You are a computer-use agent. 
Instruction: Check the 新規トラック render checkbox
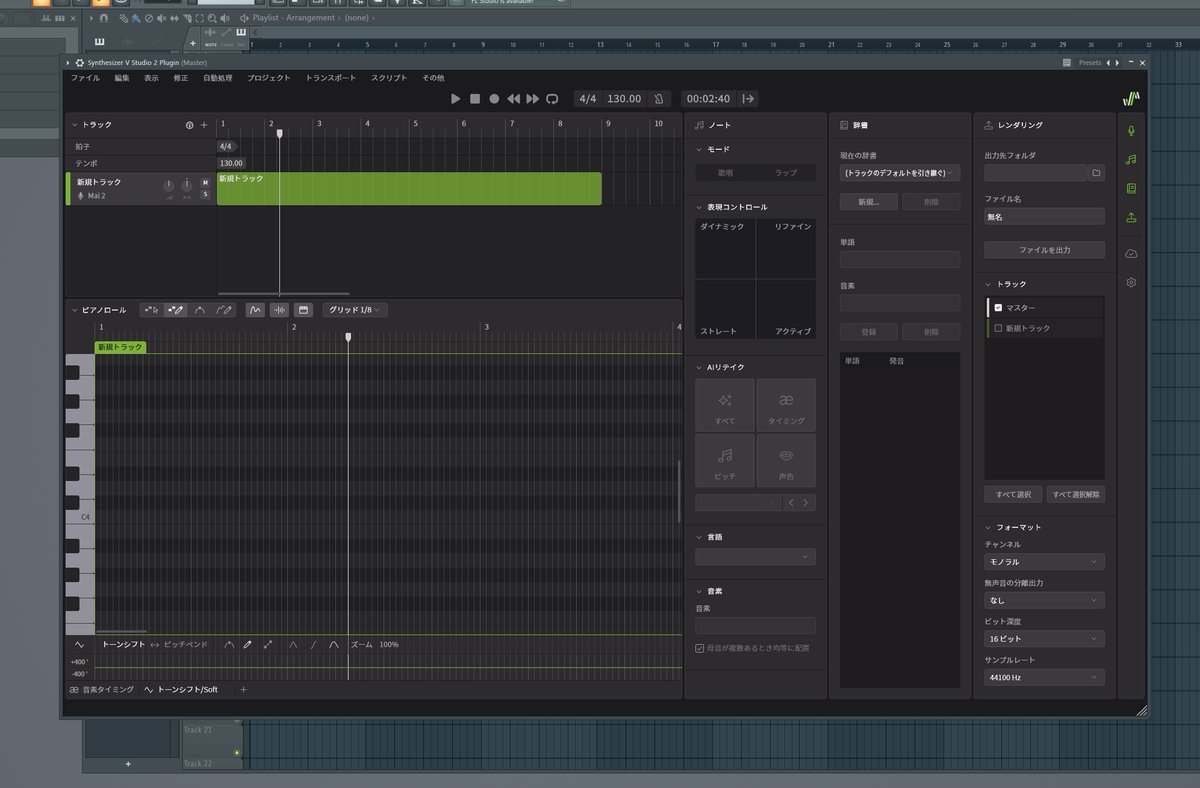(x=998, y=328)
